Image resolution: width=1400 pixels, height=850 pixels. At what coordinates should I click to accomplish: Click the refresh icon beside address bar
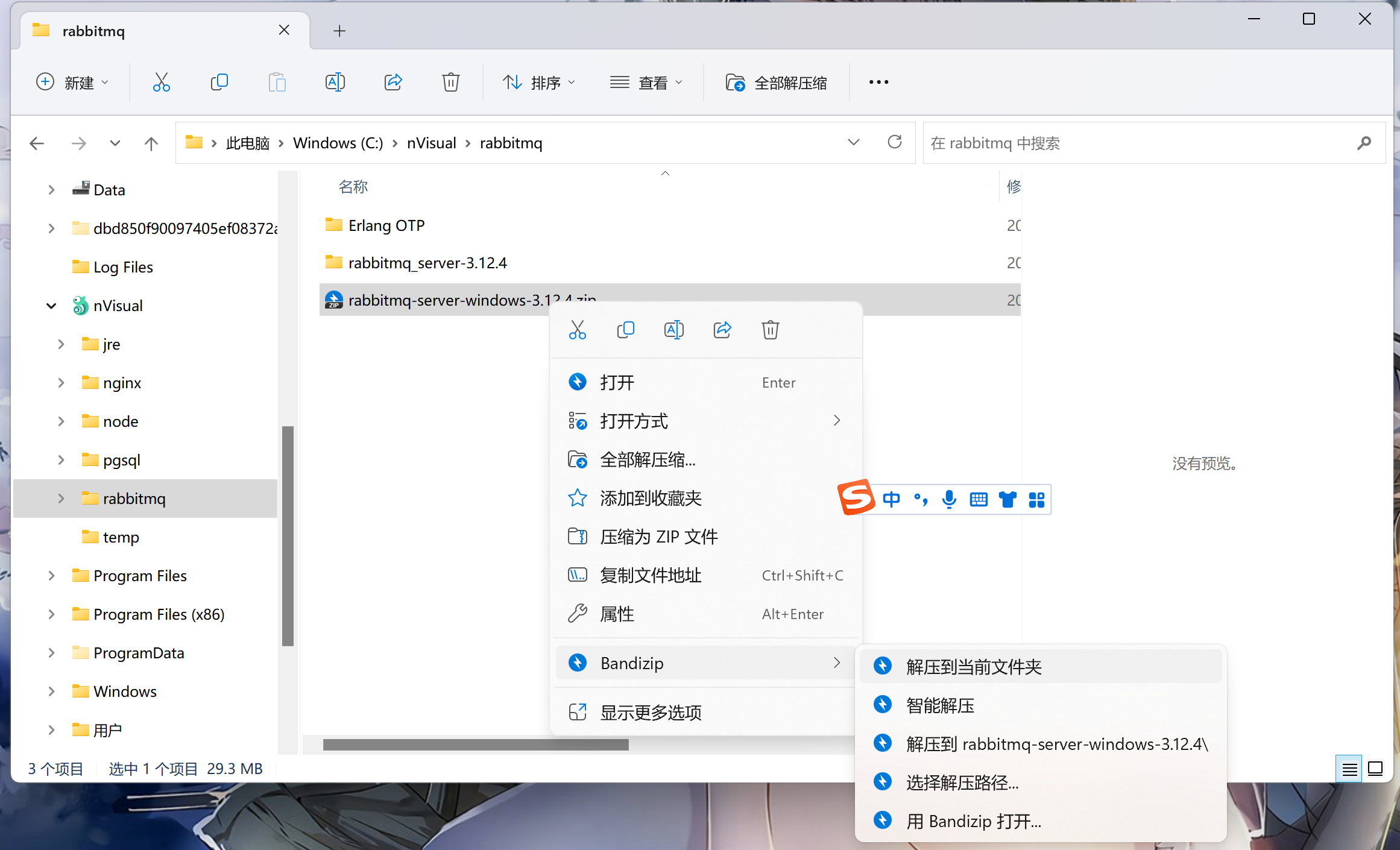894,142
